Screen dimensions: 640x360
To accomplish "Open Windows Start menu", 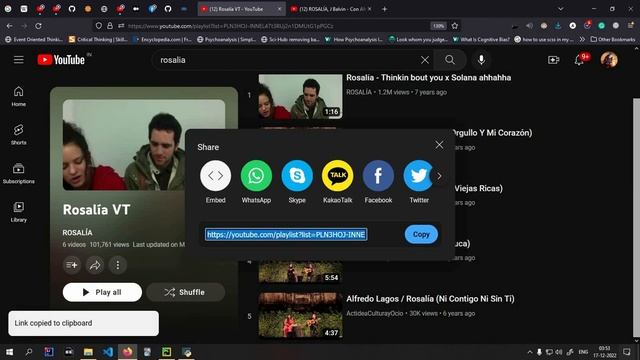I will pos(9,352).
